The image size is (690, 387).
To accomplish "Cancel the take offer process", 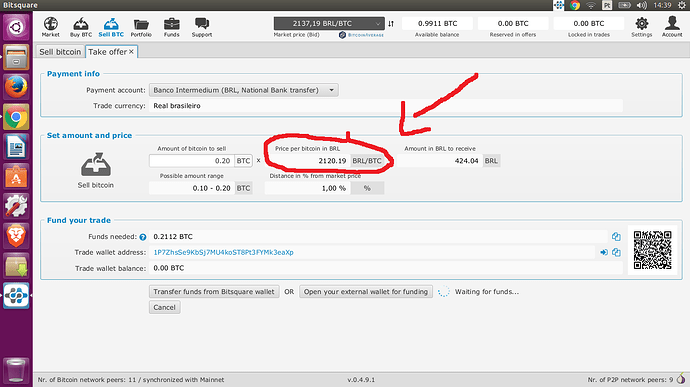I will pyautogui.click(x=165, y=307).
